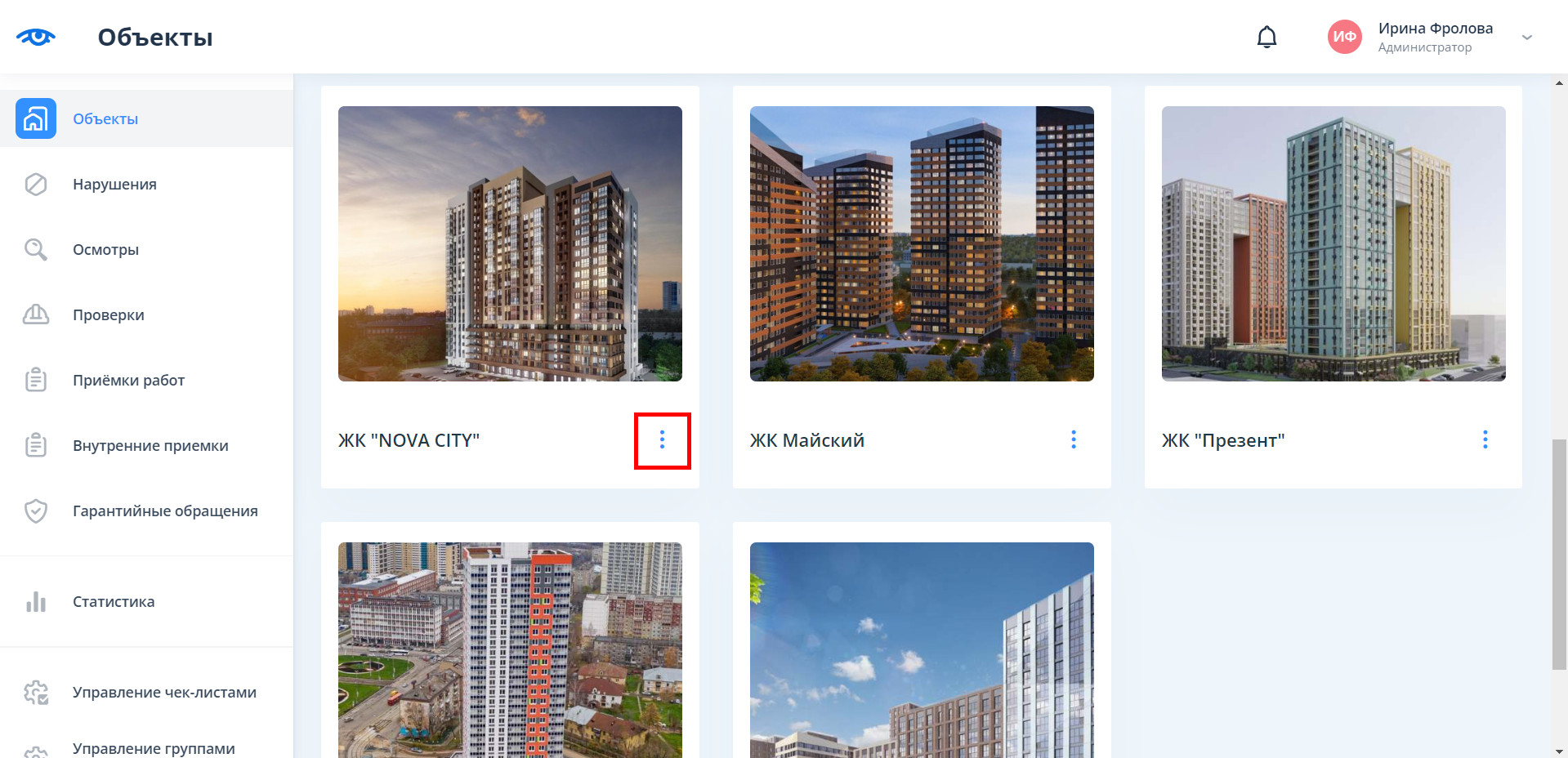This screenshot has width=1568, height=758.
Task: Open ЖК "Презент" three-dot menu
Action: coord(1485,440)
